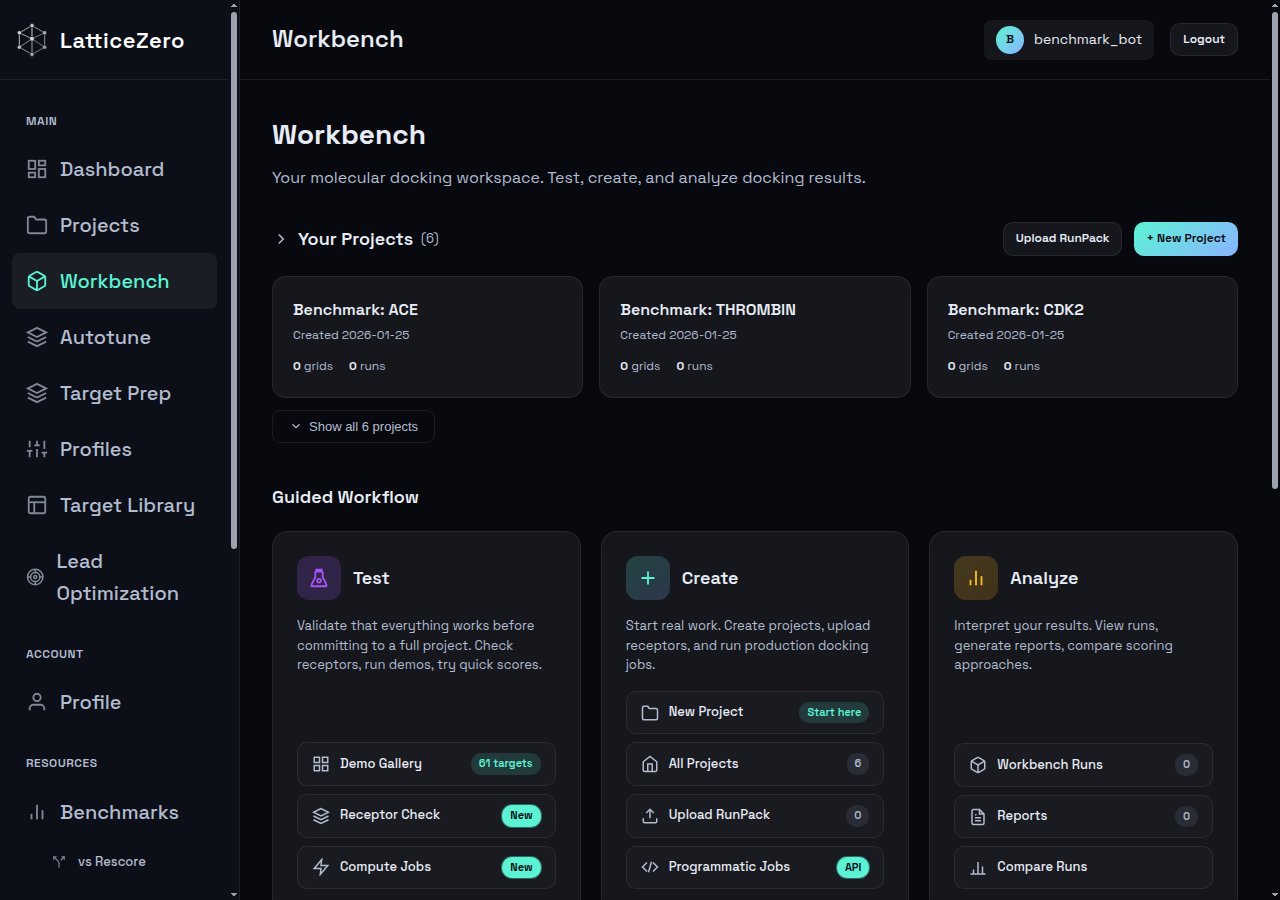Click the Profile person icon
Viewport: 1280px width, 900px height.
tap(37, 702)
